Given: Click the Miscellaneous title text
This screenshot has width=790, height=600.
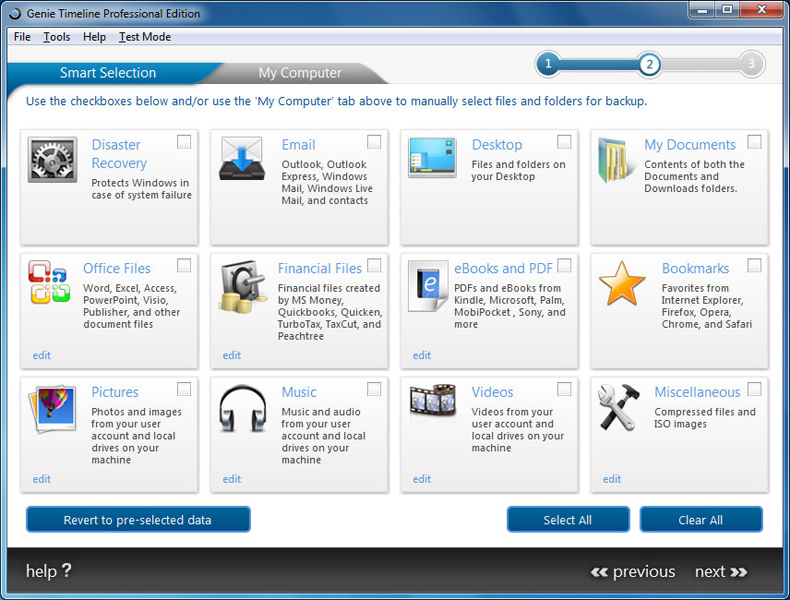Looking at the screenshot, I should click(697, 391).
